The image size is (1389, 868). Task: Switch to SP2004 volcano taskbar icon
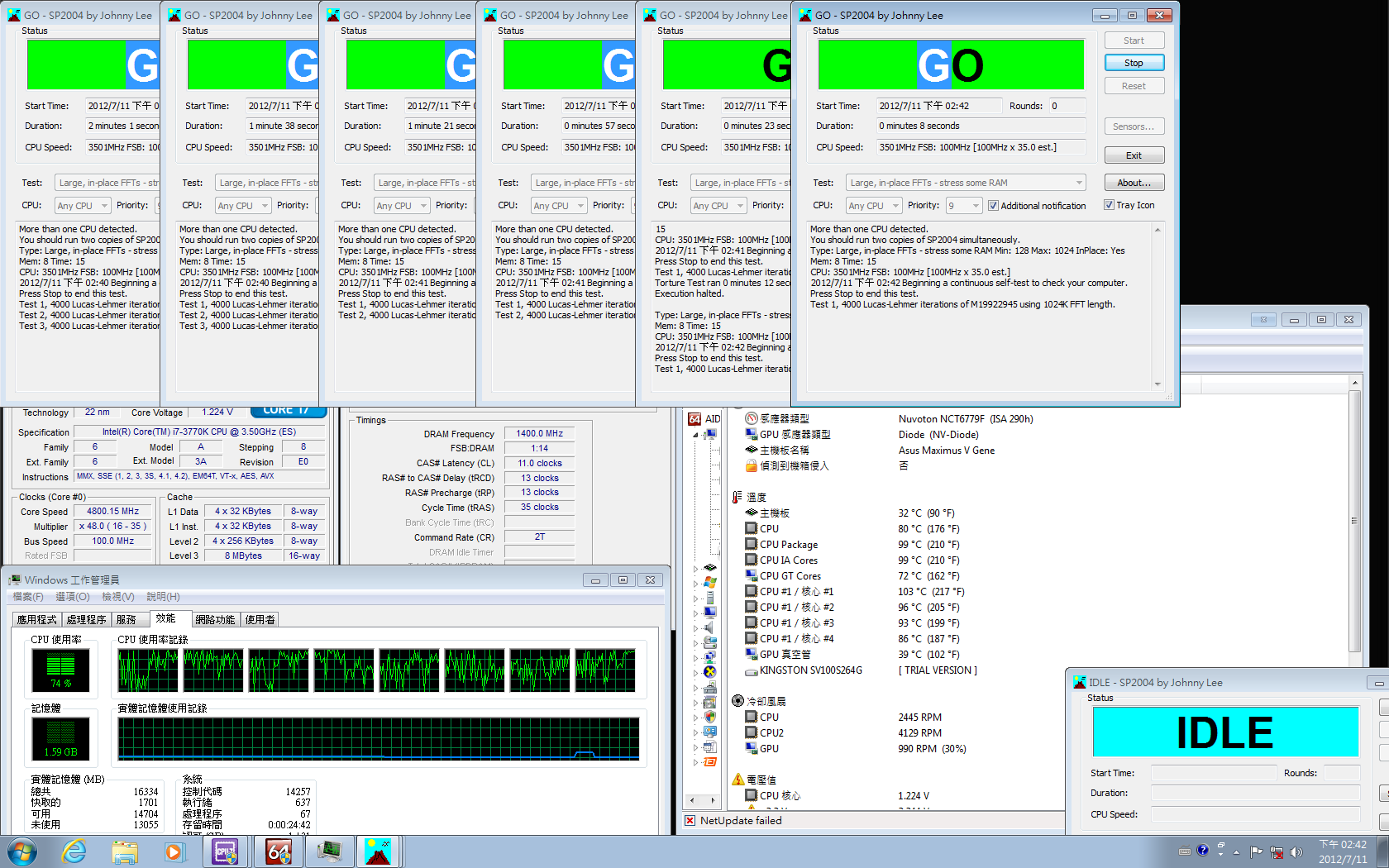pos(378,851)
